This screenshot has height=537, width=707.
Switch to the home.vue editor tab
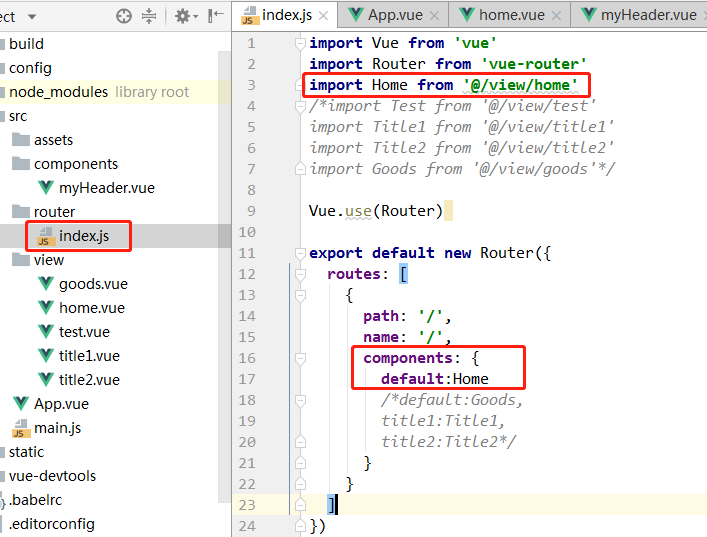[511, 15]
